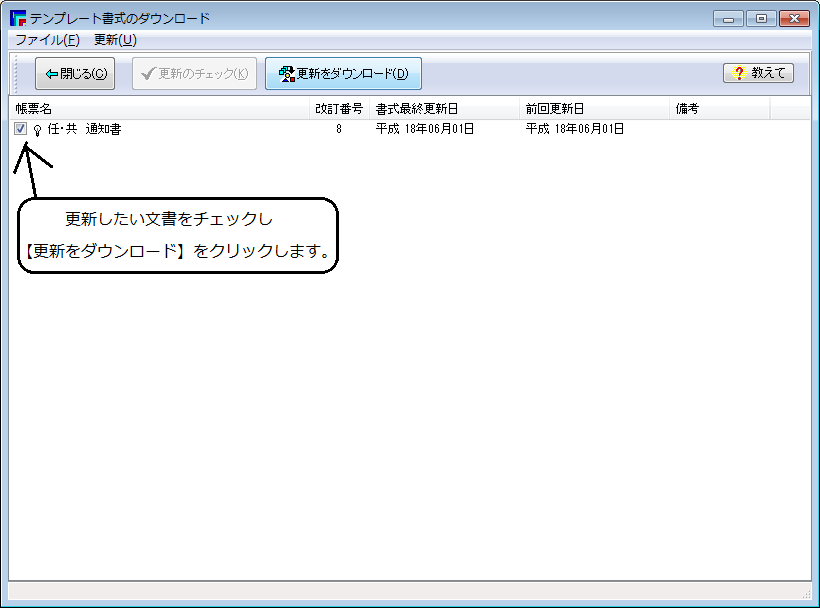Click the download icon on 更新をダウンロード
This screenshot has width=820, height=608.
[286, 74]
